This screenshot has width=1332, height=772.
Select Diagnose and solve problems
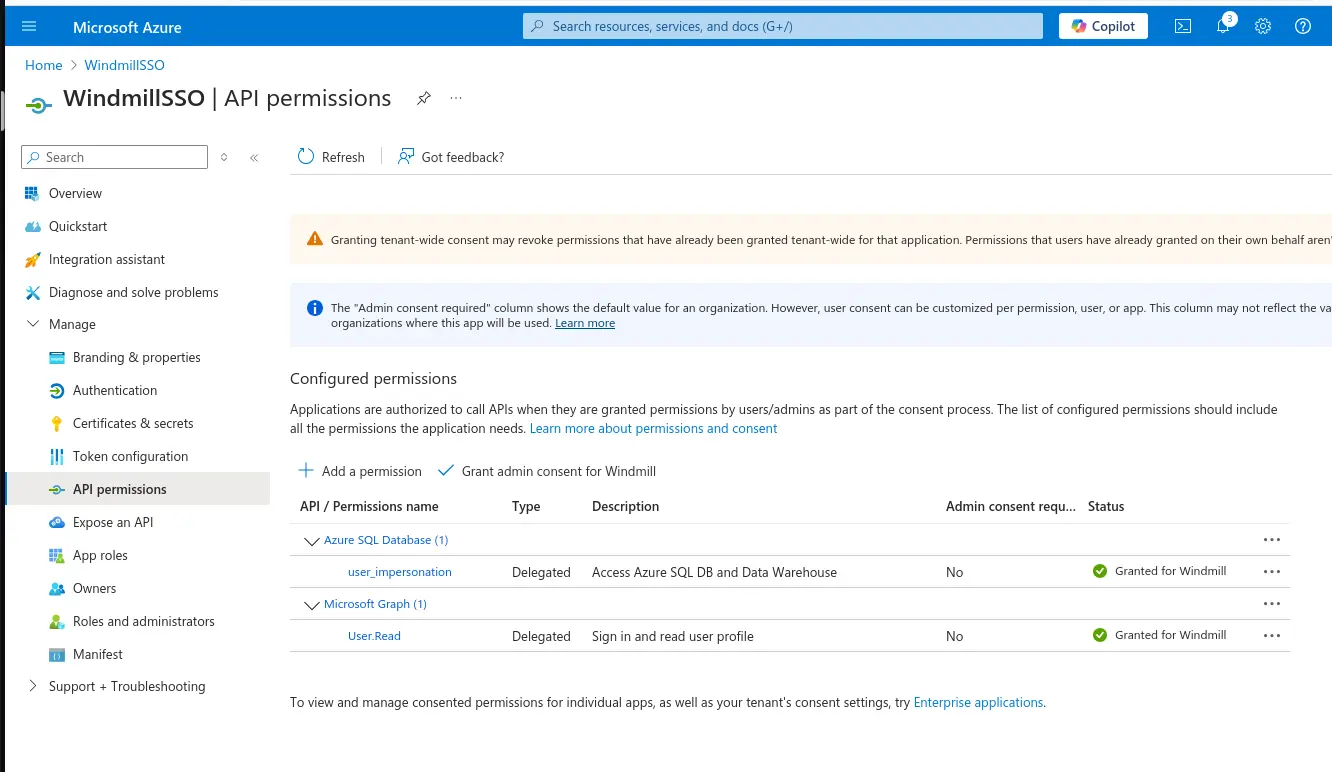[x=133, y=292]
